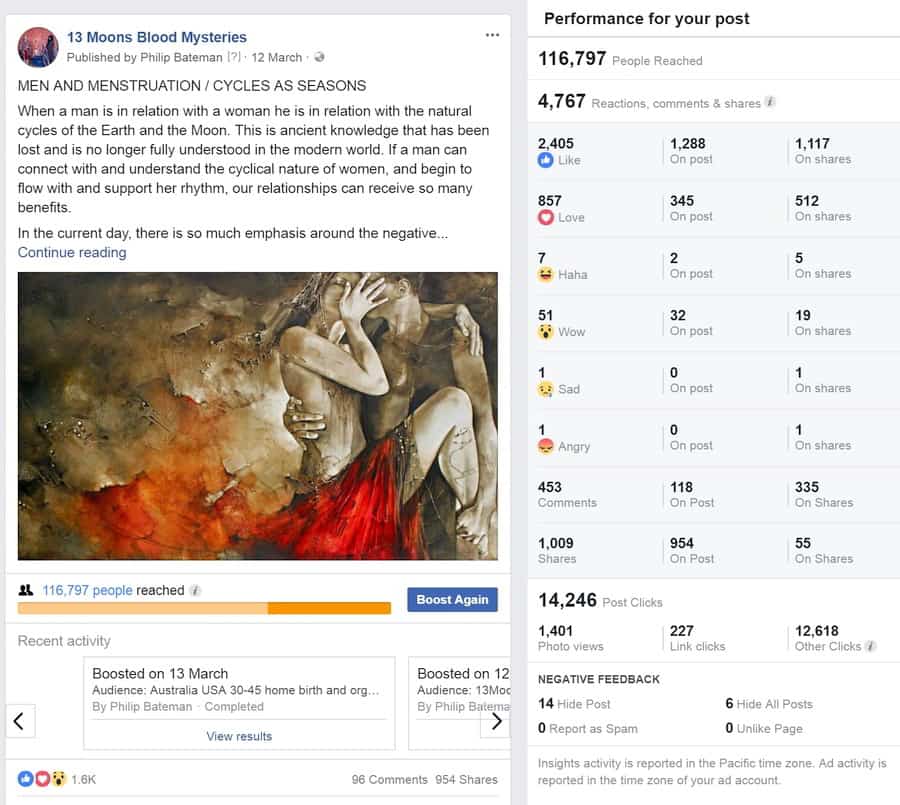Open the post painting image
This screenshot has height=805, width=900.
[x=258, y=416]
